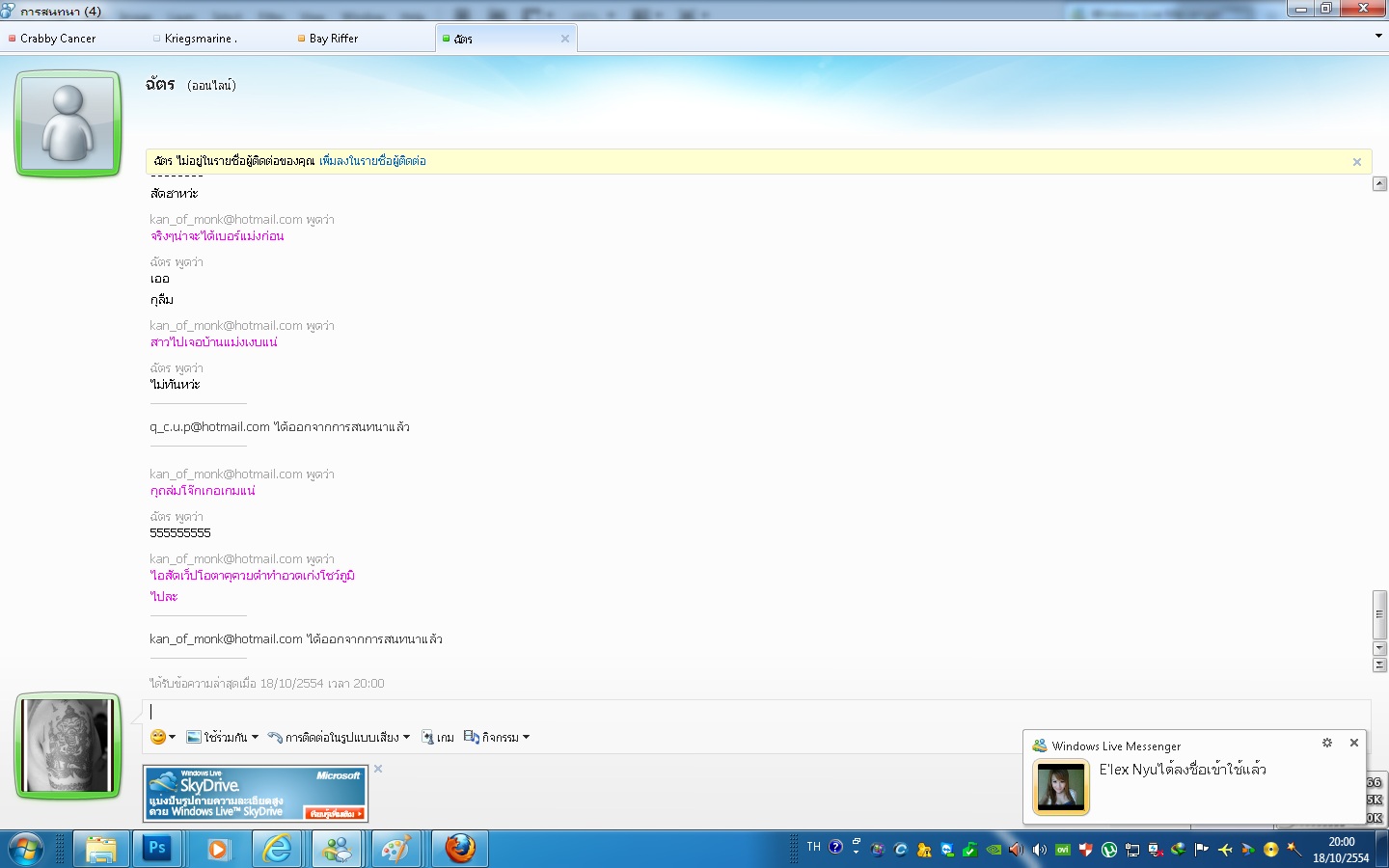This screenshot has width=1389, height=868.
Task: Open the media player taskbar icon
Action: click(220, 849)
